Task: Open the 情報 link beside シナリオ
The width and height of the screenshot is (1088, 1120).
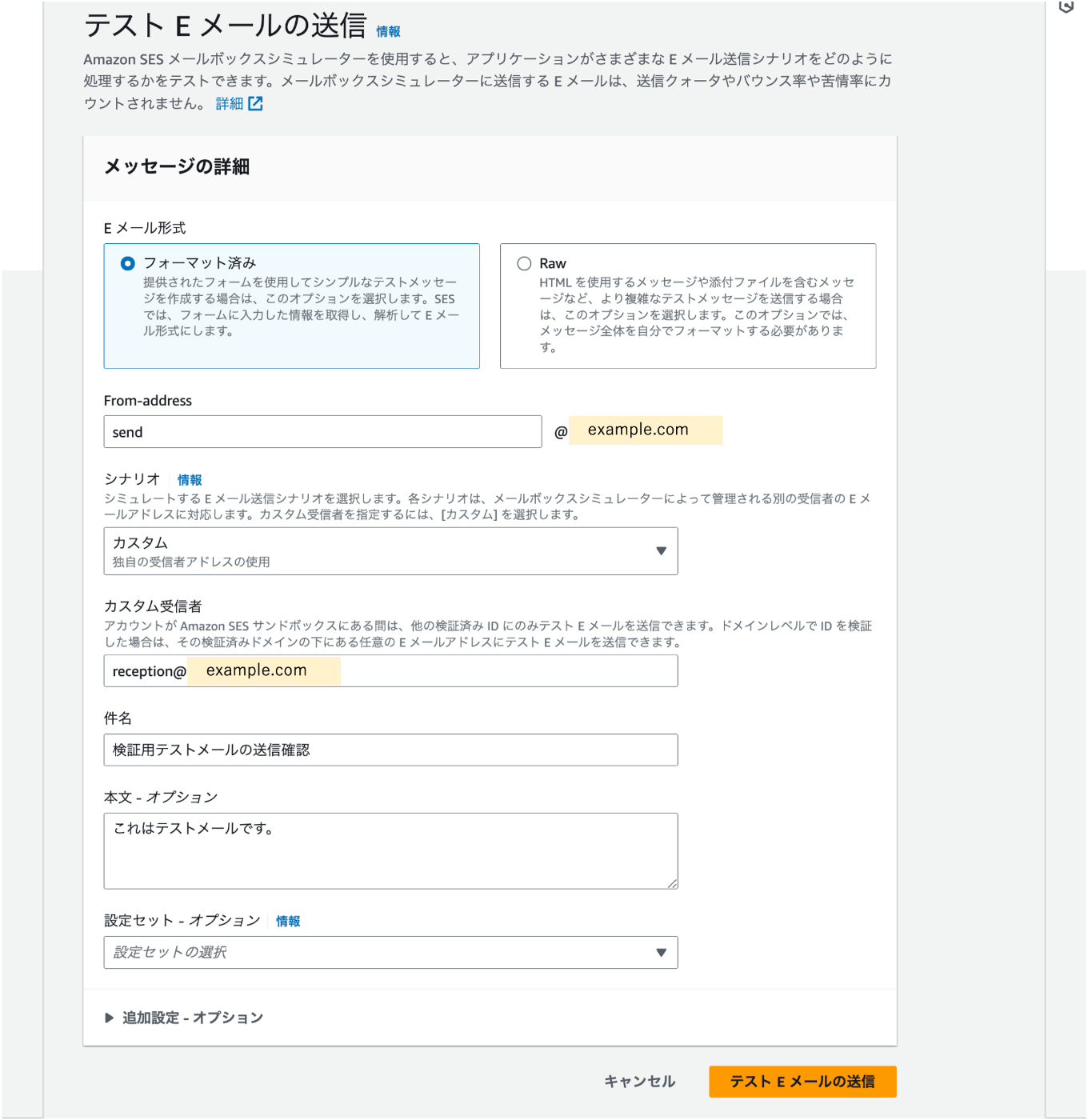Action: (x=190, y=480)
